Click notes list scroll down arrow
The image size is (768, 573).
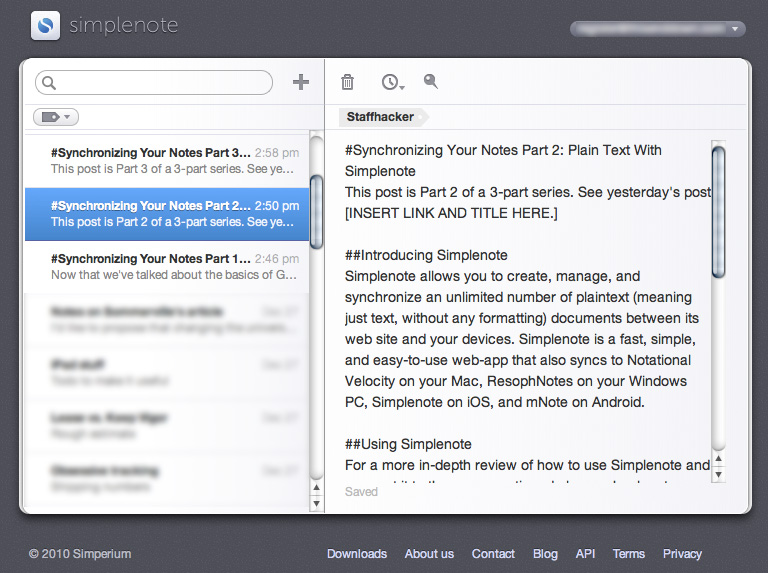pos(316,503)
